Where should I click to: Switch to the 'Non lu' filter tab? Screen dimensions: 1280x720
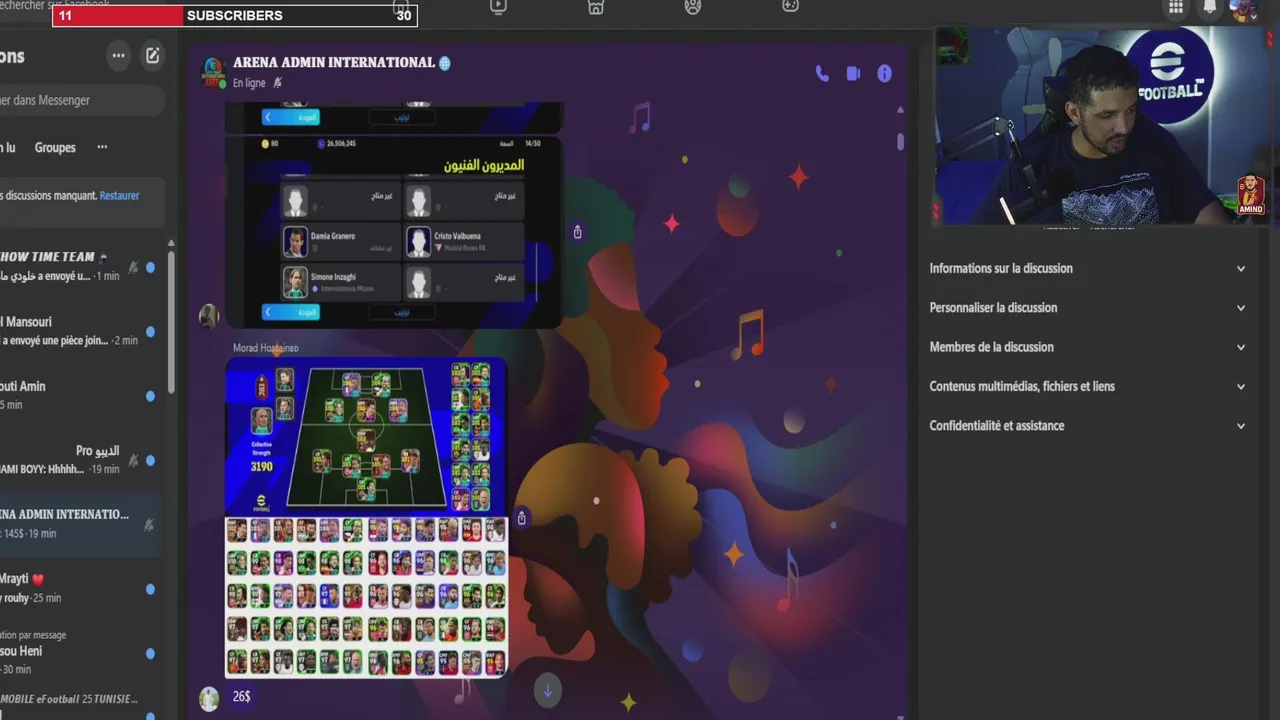[x=8, y=147]
